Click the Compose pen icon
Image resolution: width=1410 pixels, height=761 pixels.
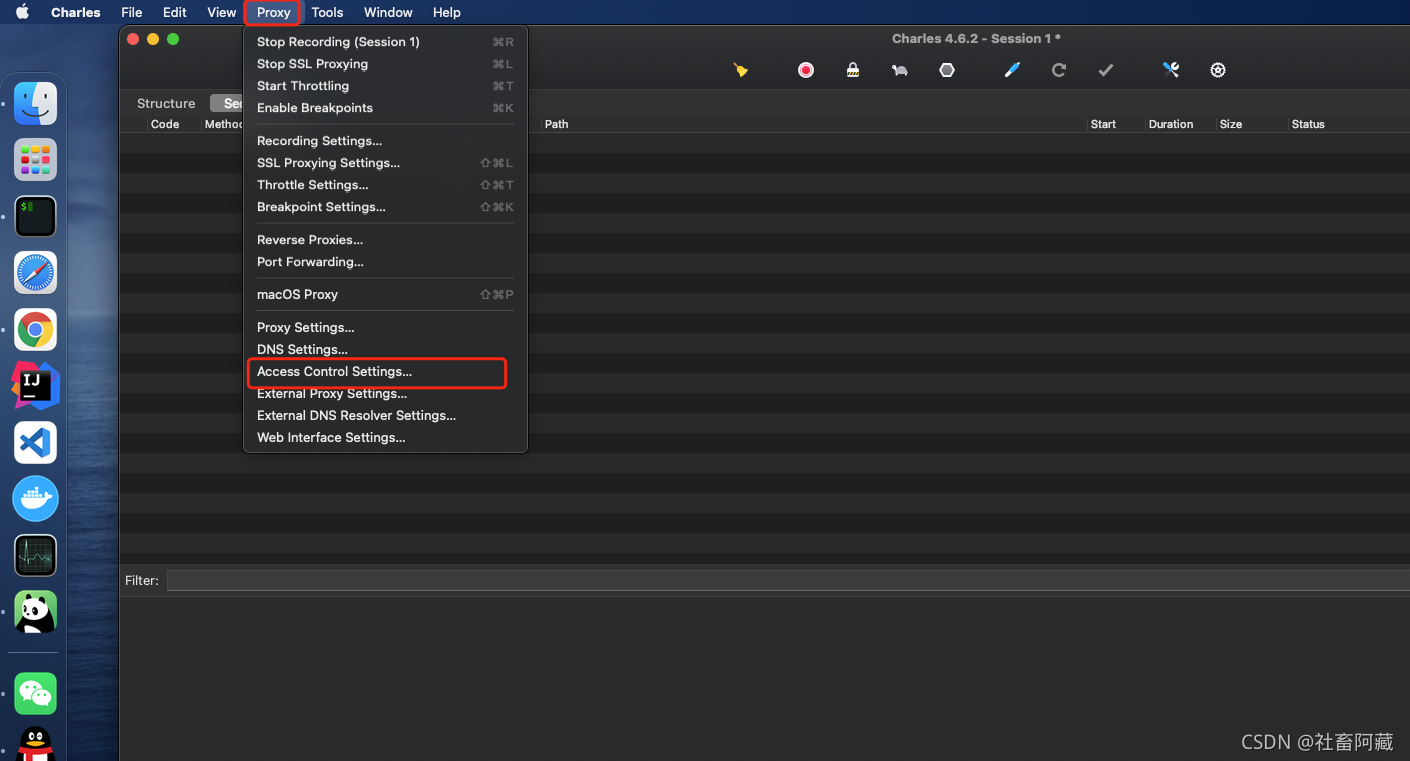[1012, 70]
